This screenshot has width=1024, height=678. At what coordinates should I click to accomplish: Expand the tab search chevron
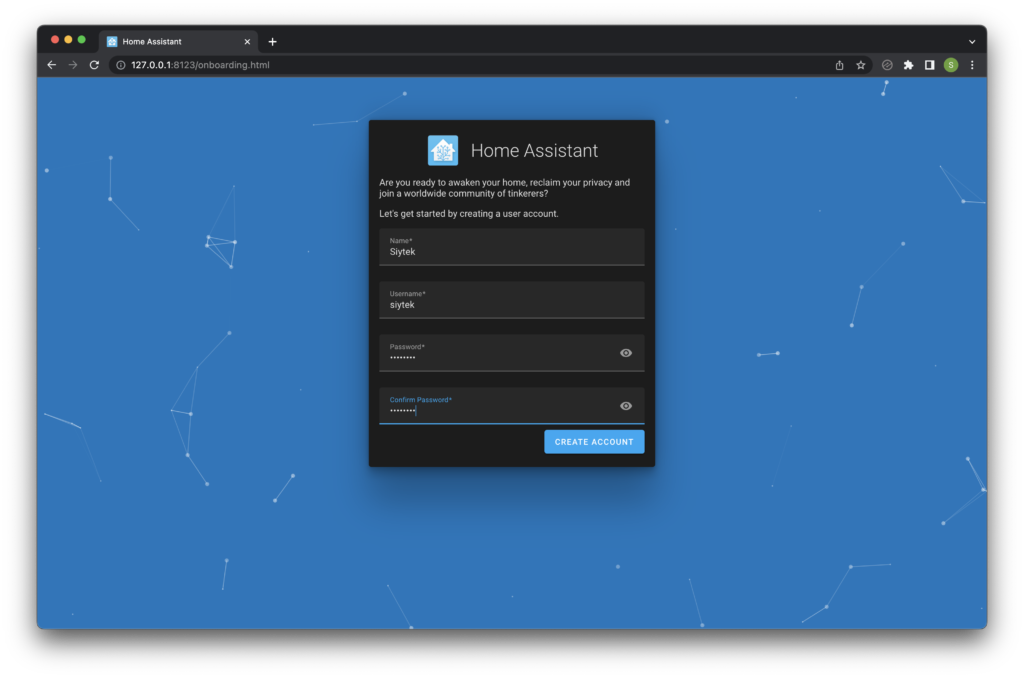[972, 41]
